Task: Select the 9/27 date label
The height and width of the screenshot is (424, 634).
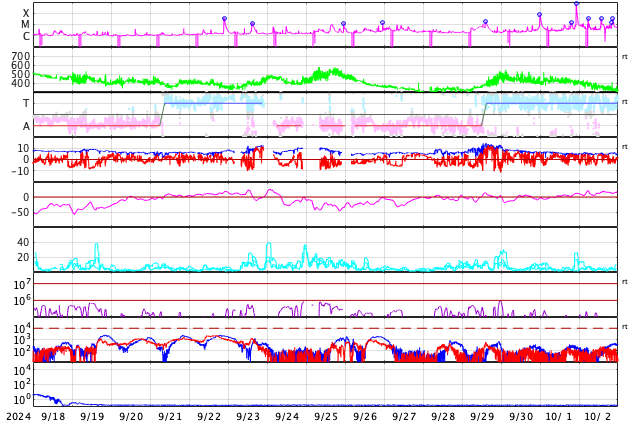Action: point(404,417)
